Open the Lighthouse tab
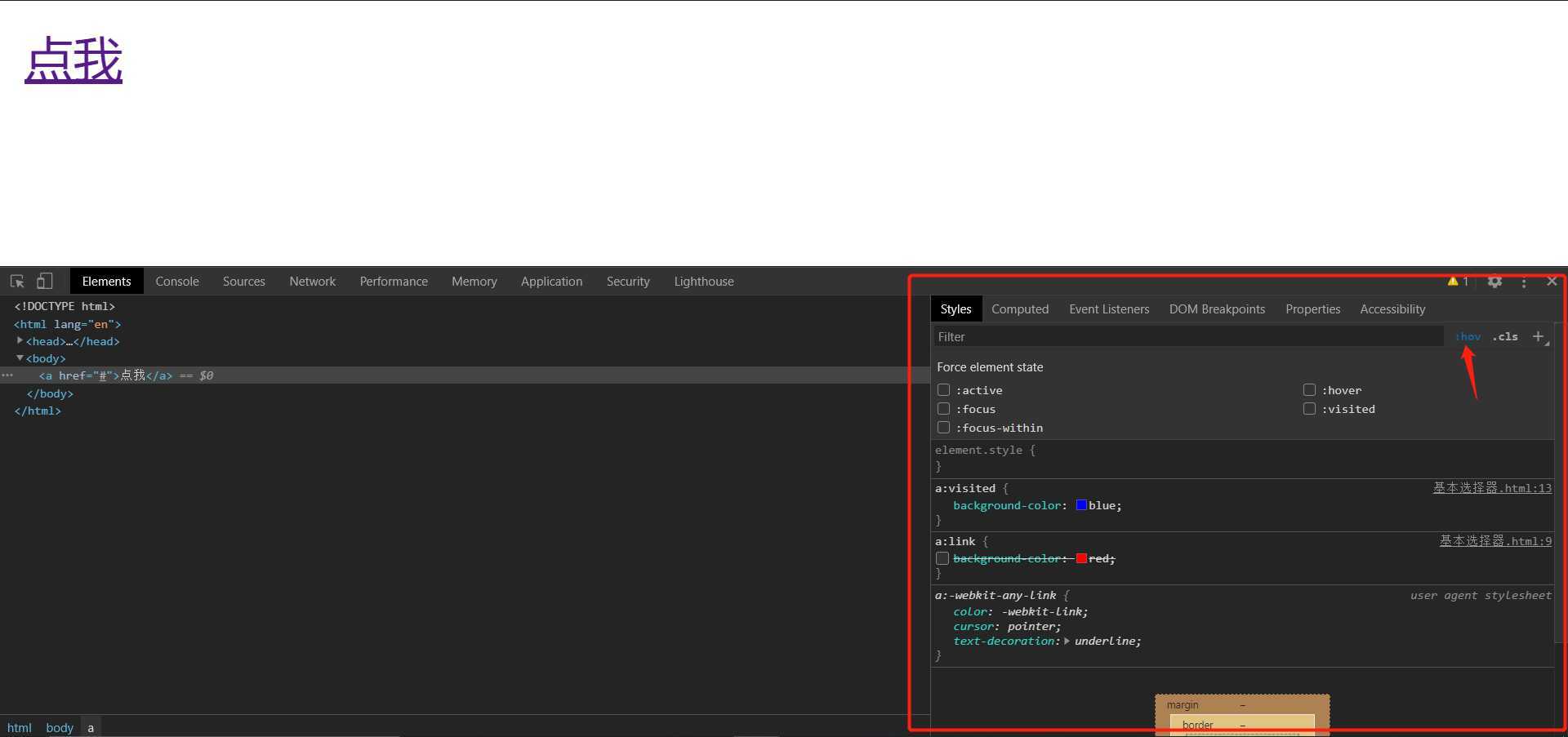 [704, 281]
